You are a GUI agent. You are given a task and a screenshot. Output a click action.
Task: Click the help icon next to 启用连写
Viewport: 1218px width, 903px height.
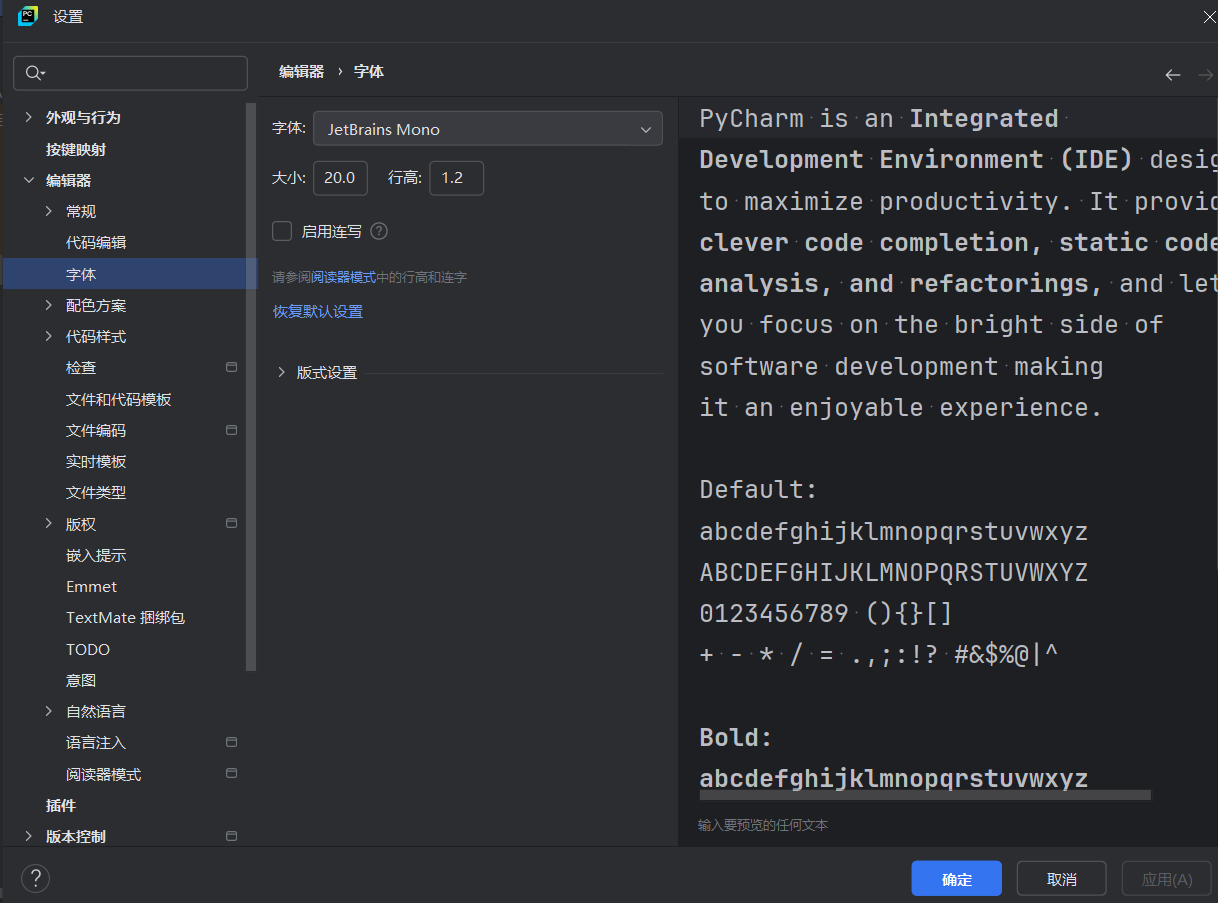(379, 231)
